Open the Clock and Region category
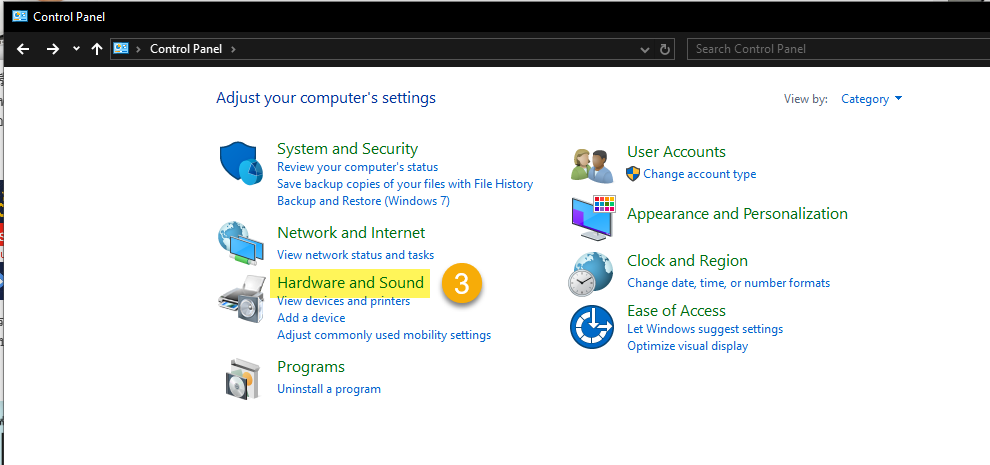The width and height of the screenshot is (990, 465). [687, 261]
